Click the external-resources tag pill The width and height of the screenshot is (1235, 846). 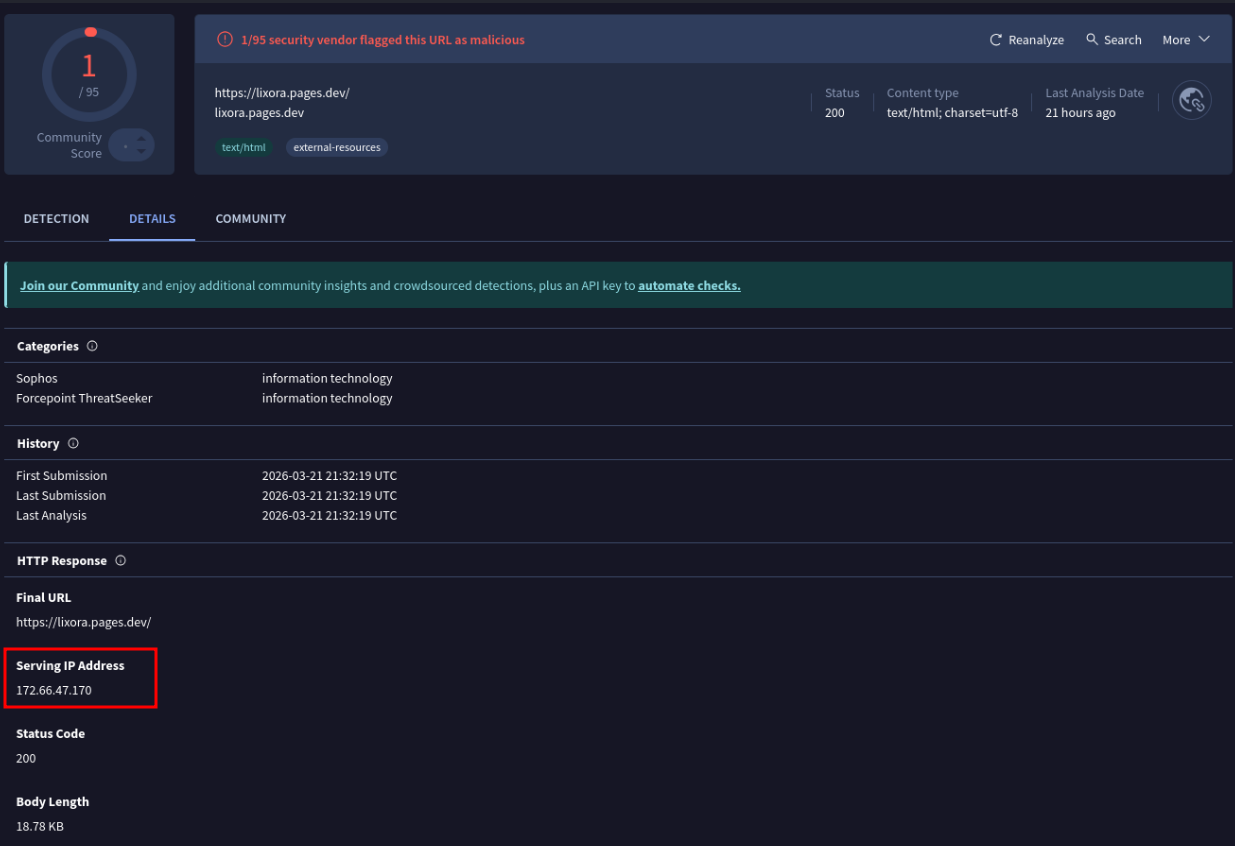click(337, 147)
